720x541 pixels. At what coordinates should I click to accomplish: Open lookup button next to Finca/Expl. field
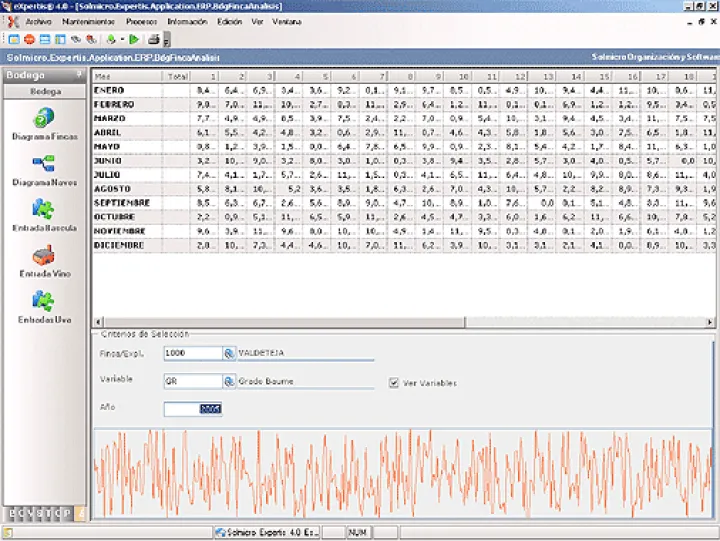tap(228, 353)
